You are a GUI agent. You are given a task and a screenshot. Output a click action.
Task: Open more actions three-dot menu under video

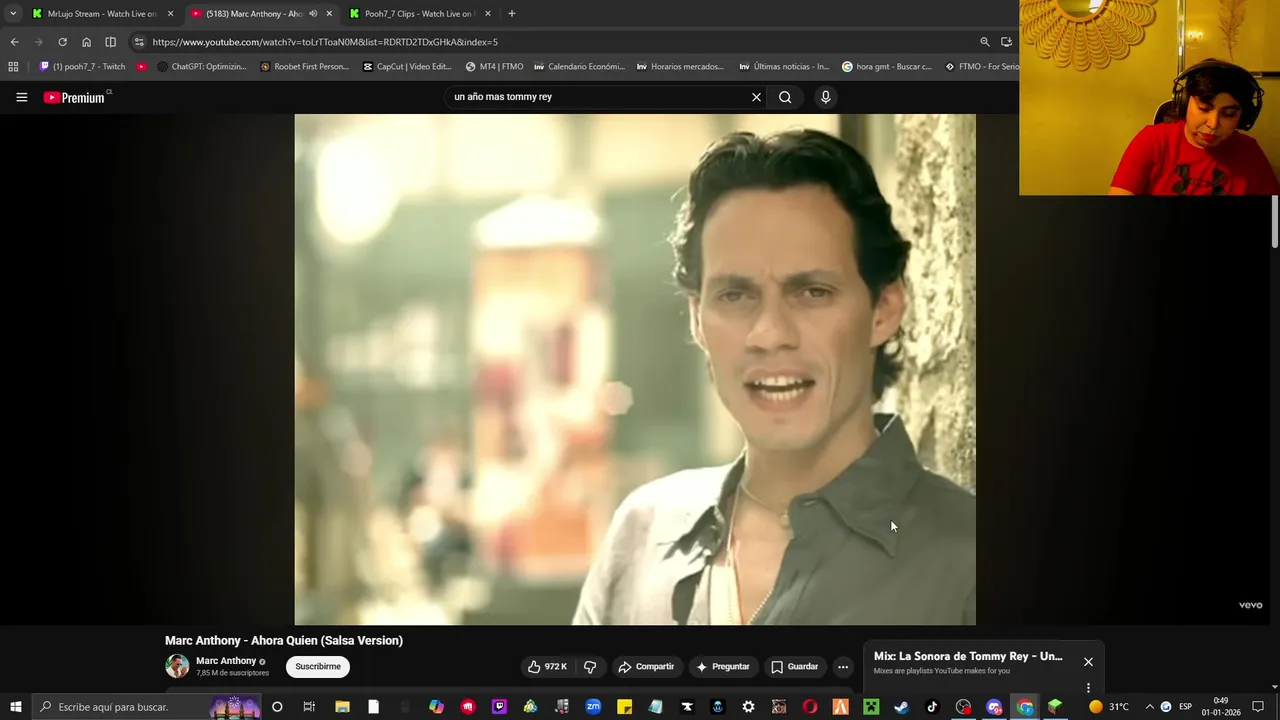point(843,667)
